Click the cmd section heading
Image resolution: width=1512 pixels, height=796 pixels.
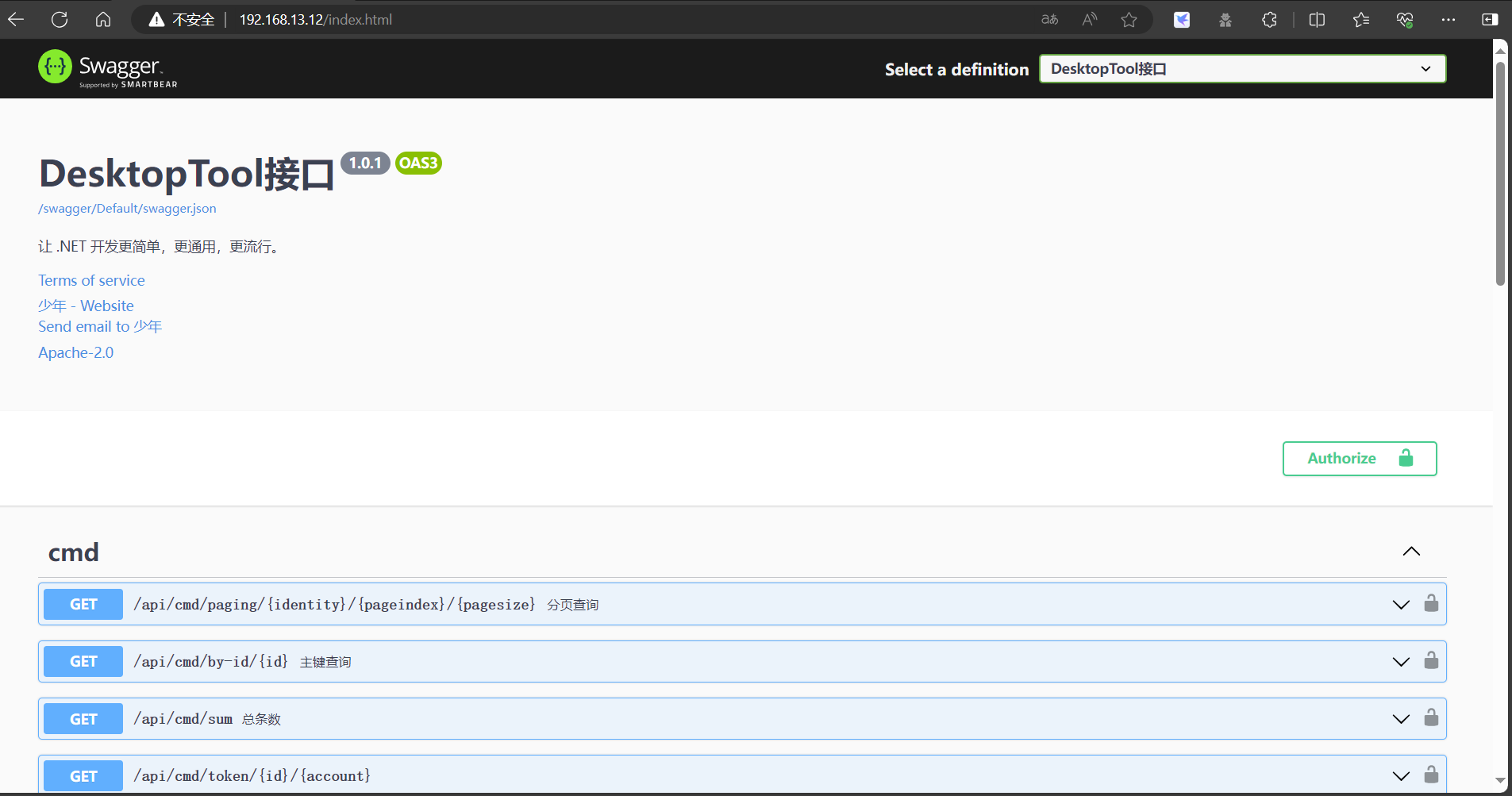[74, 552]
